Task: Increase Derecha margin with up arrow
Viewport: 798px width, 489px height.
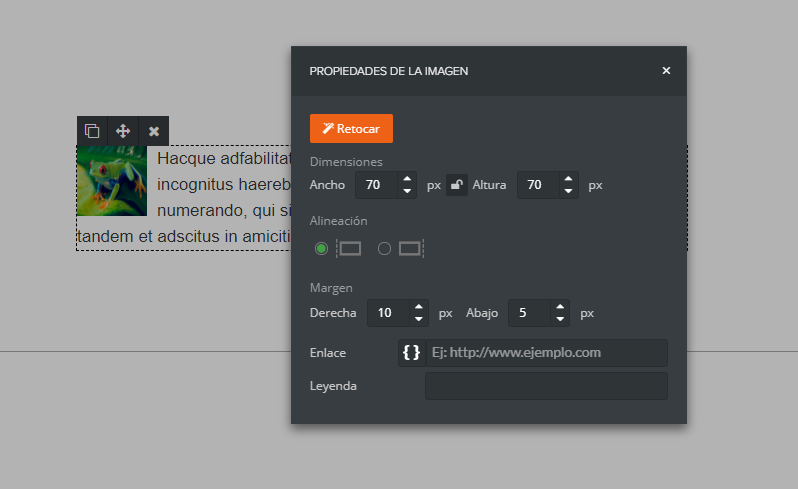Action: point(418,307)
